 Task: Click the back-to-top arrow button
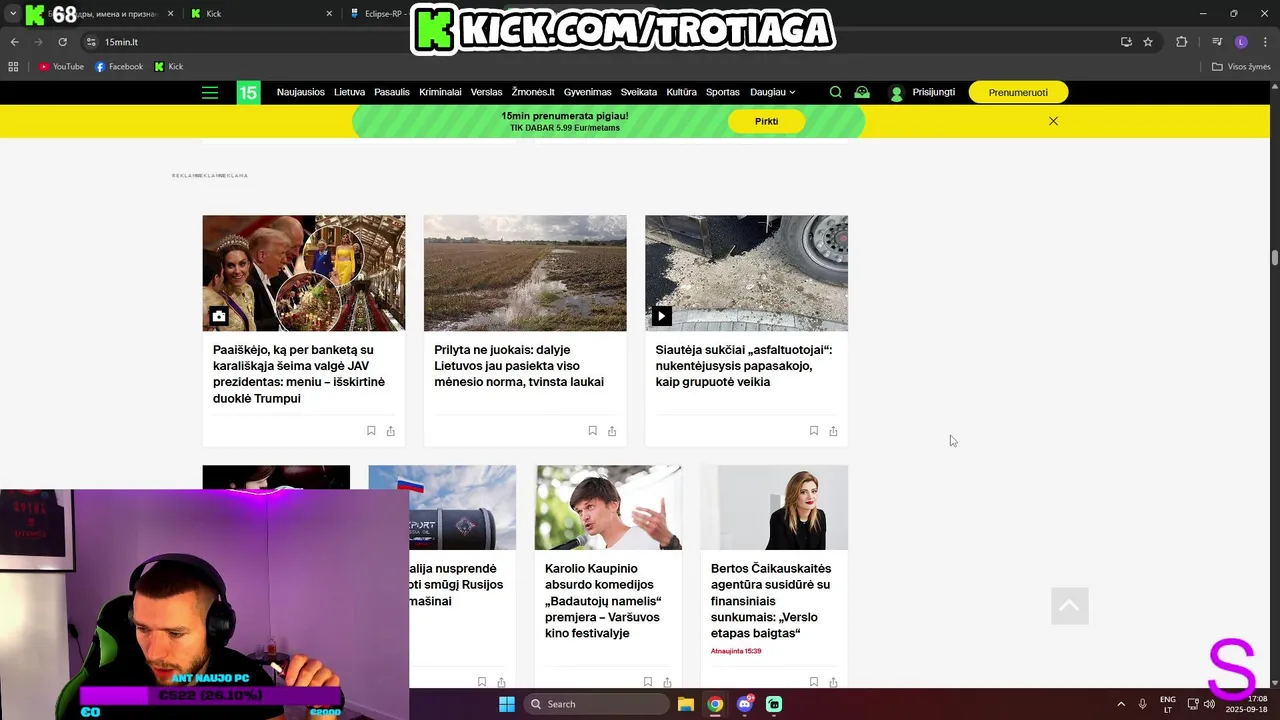[x=1070, y=606]
